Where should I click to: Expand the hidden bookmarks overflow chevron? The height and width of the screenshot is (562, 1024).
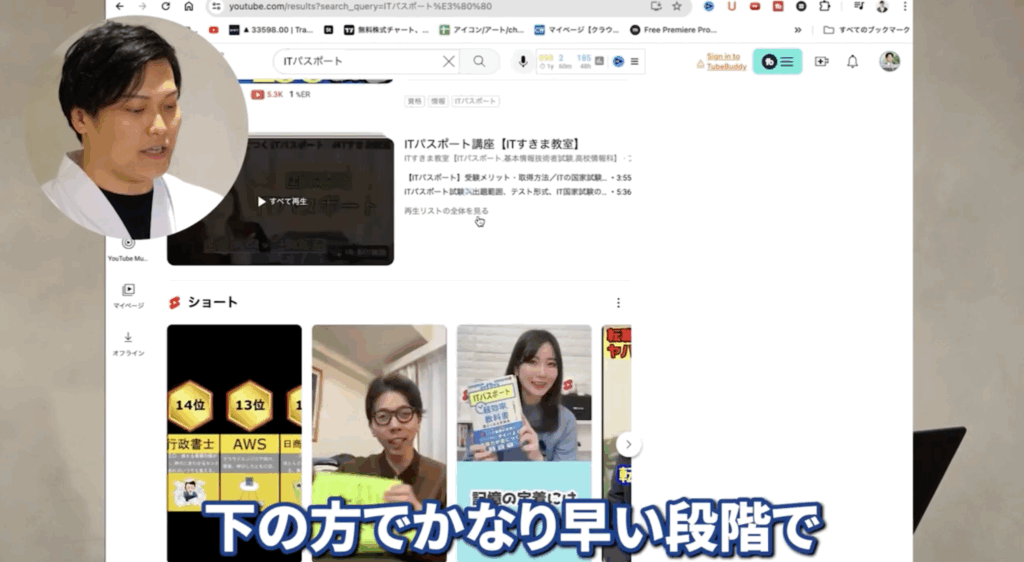[797, 30]
